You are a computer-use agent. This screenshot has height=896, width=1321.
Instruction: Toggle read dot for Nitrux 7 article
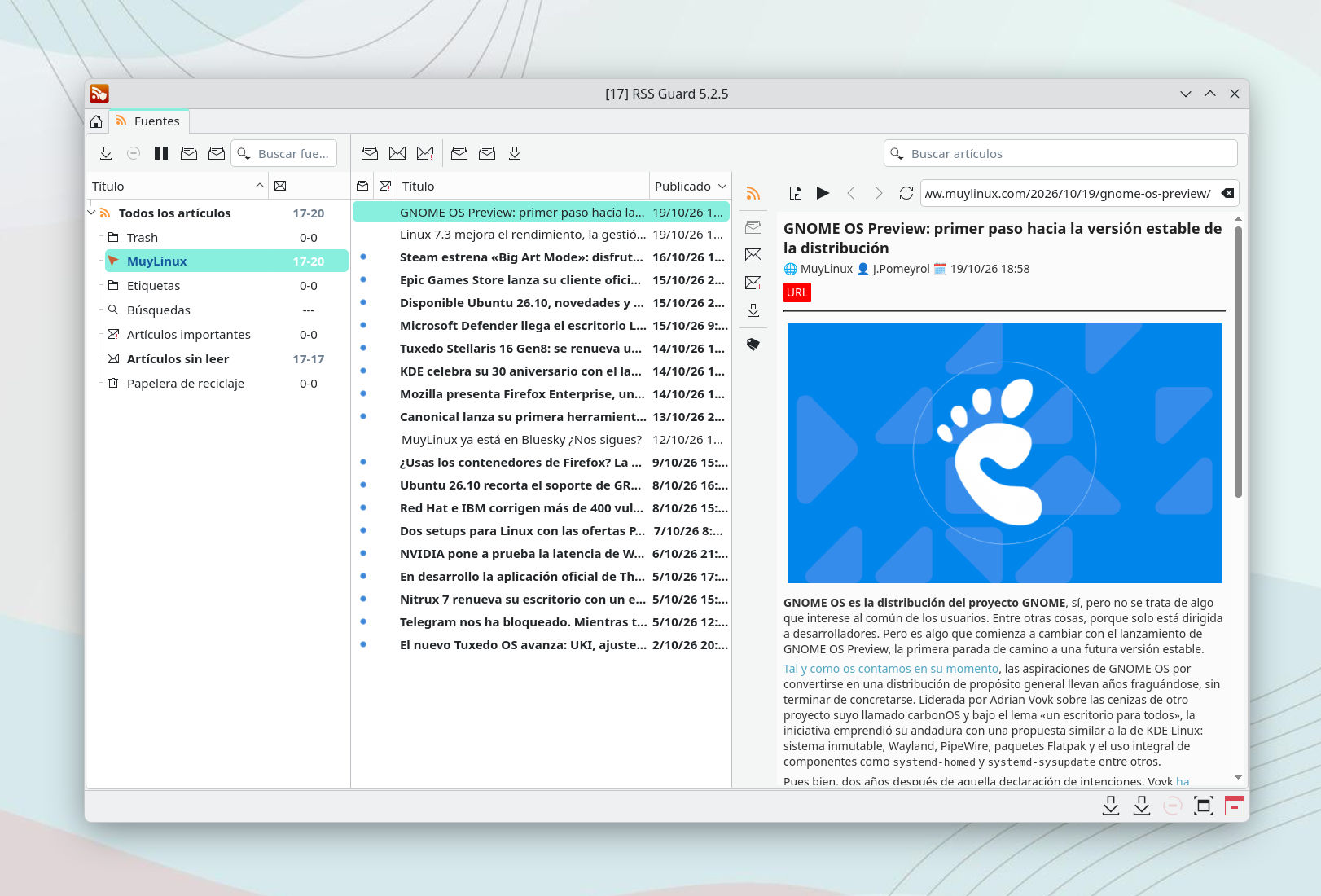pos(363,599)
